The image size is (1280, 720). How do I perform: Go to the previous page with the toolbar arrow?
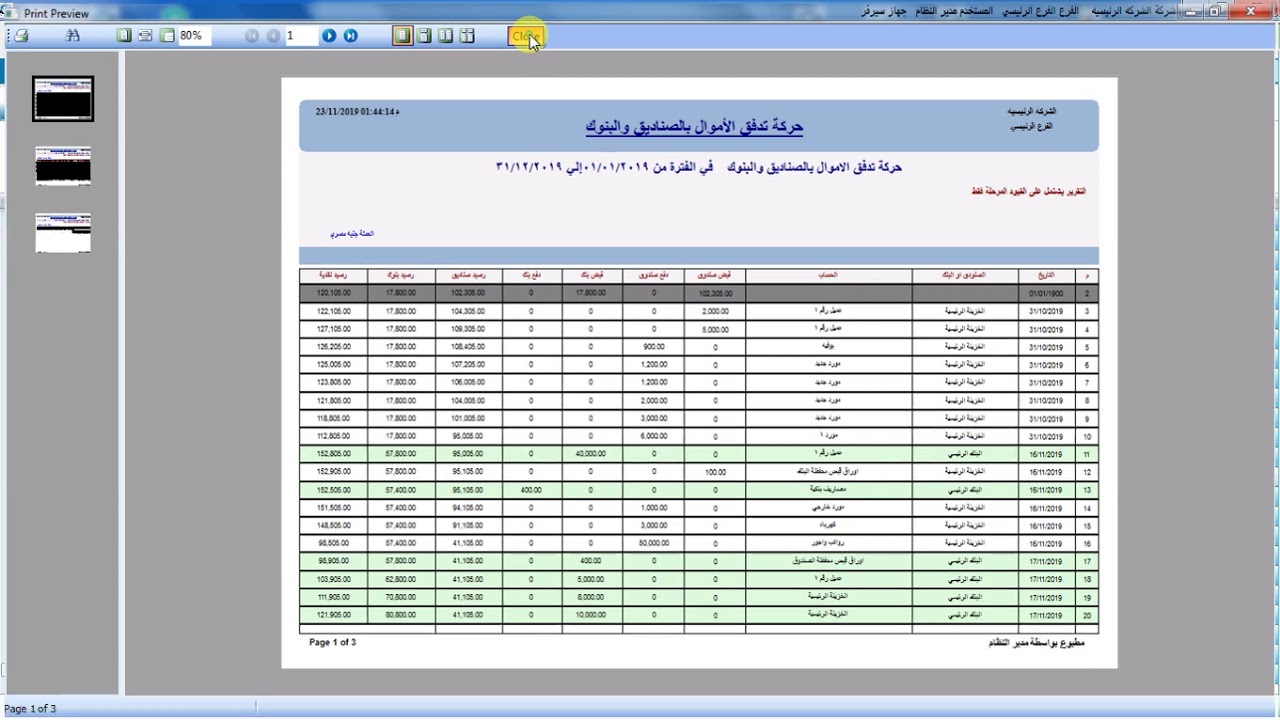[273, 36]
